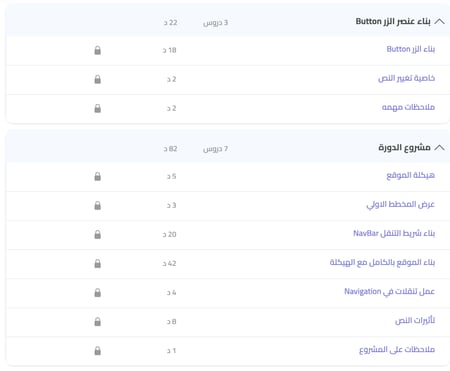The height and width of the screenshot is (371, 450).
Task: Click the 20 د duration of NavBar lesson
Action: tap(169, 234)
